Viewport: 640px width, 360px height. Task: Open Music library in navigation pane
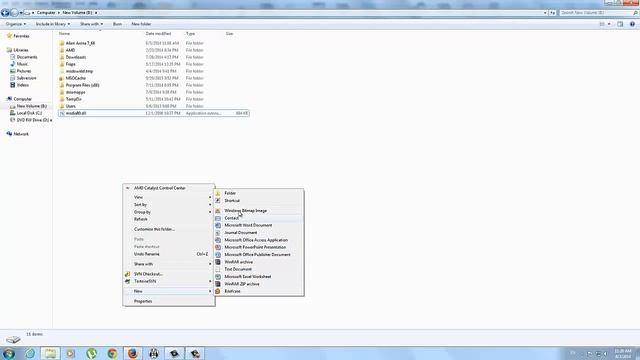[22, 64]
